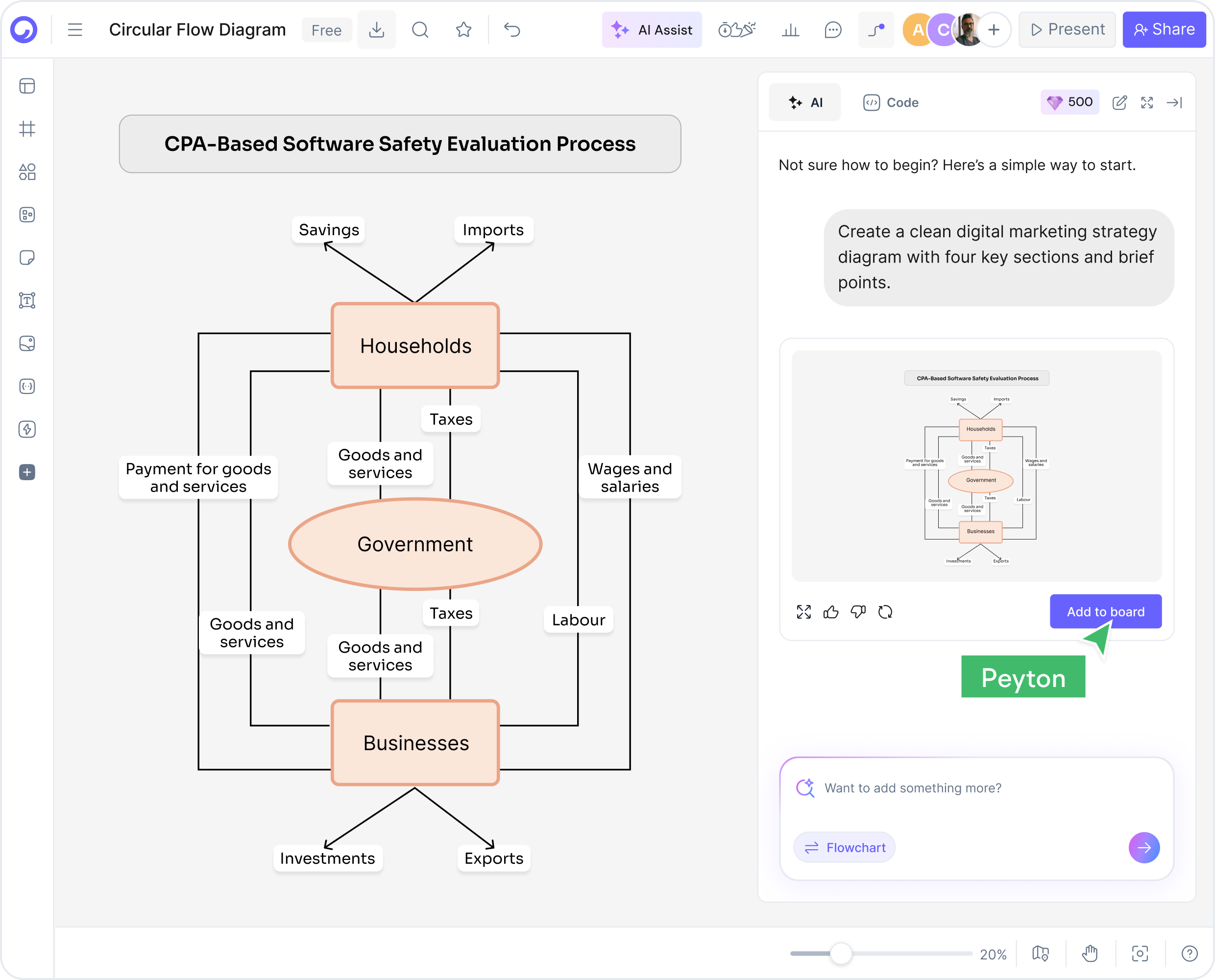Open the comments chat bubble icon

click(833, 30)
